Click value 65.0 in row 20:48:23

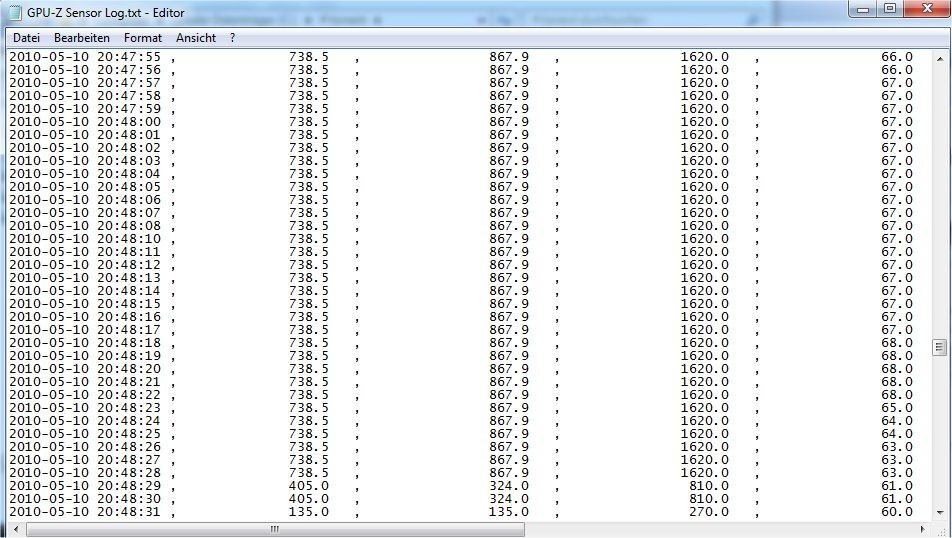pos(897,408)
